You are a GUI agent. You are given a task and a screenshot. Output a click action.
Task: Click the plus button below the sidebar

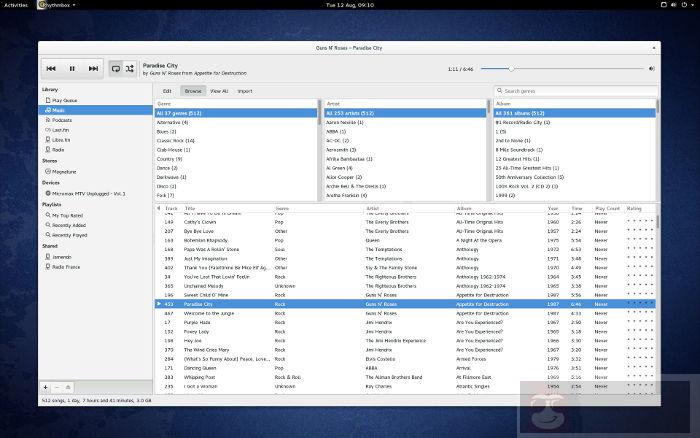point(46,388)
